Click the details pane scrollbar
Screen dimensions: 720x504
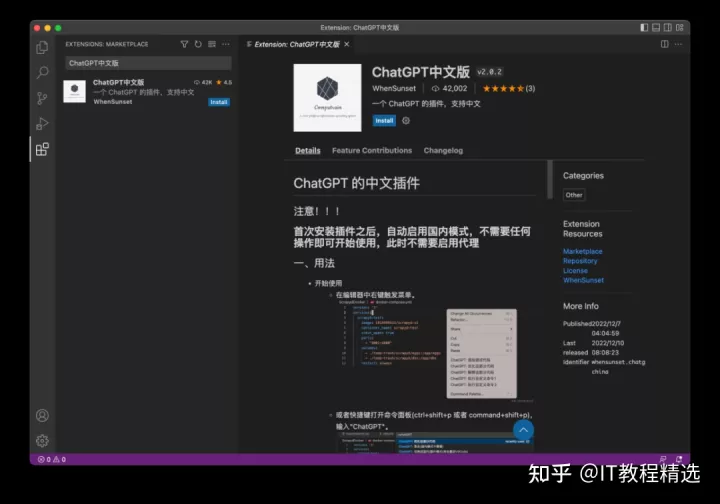[x=550, y=180]
